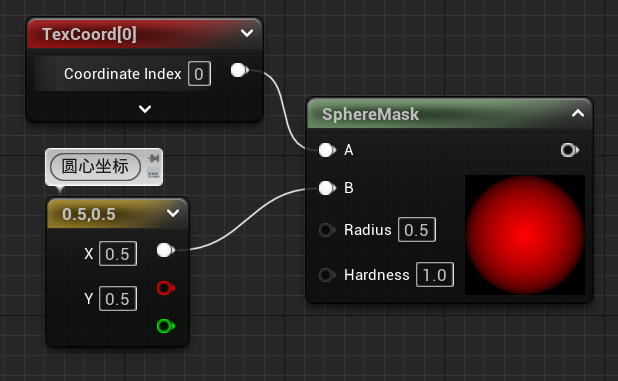Collapse the 0.5,0.5 constant node chevron
This screenshot has height=381, width=618.
tap(173, 213)
